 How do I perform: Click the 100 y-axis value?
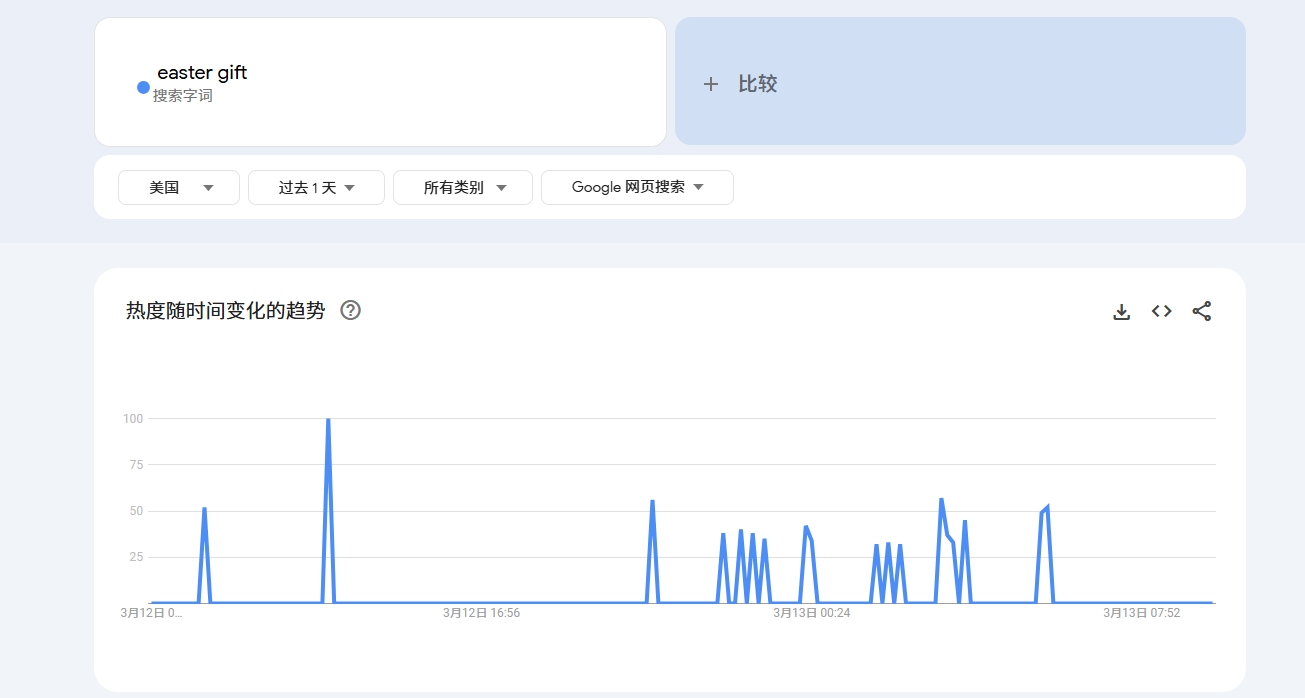point(133,418)
